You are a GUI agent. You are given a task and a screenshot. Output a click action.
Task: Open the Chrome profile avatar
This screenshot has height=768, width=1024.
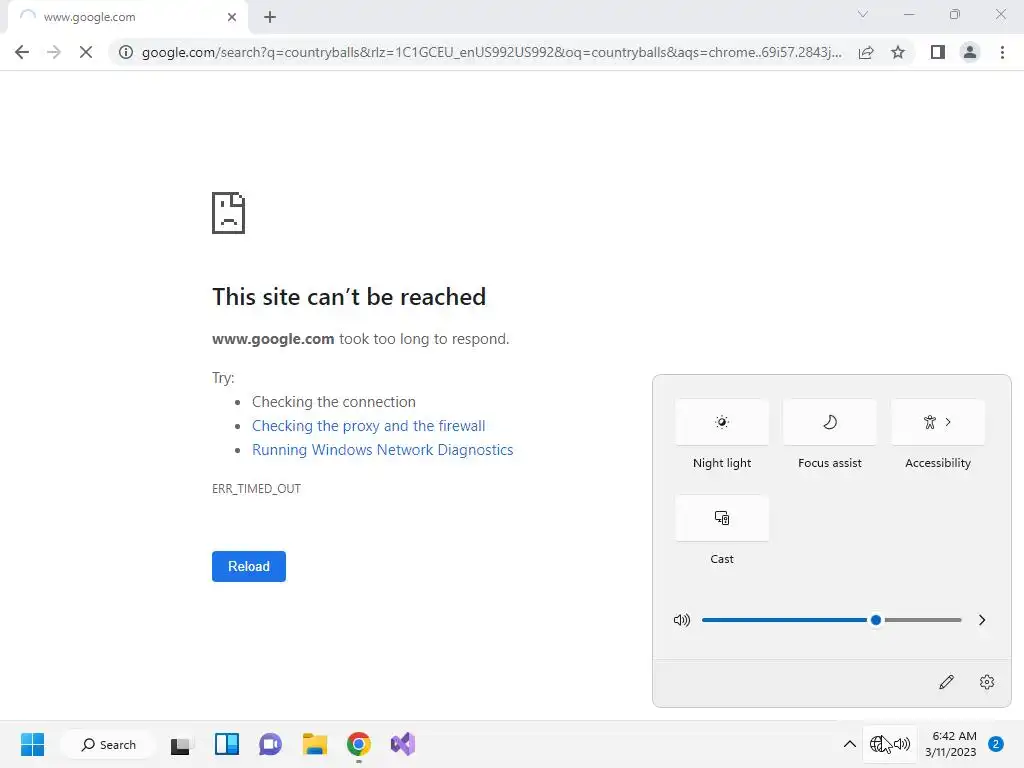click(970, 52)
